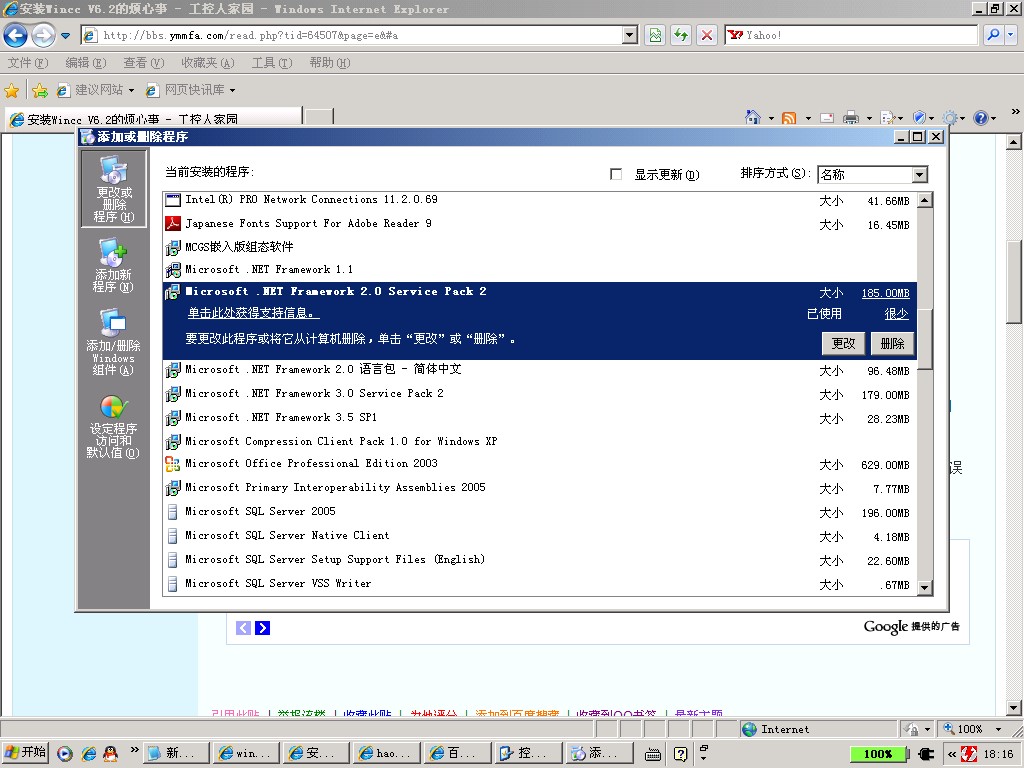Open the Add New Programs sidebar icon
The image size is (1024, 768).
tap(112, 265)
